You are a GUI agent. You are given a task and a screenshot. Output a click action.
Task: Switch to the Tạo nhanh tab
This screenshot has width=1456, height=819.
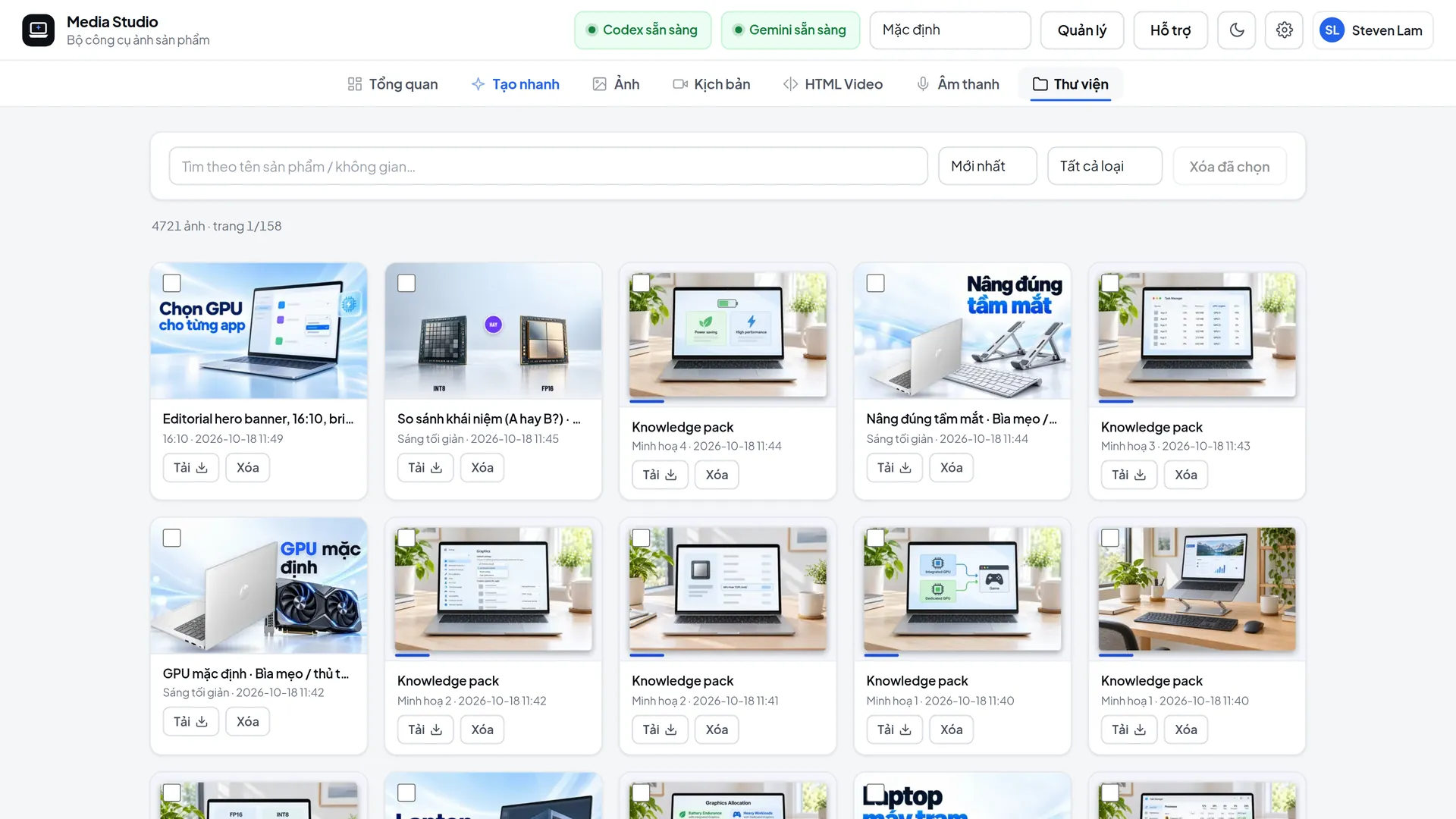point(516,84)
